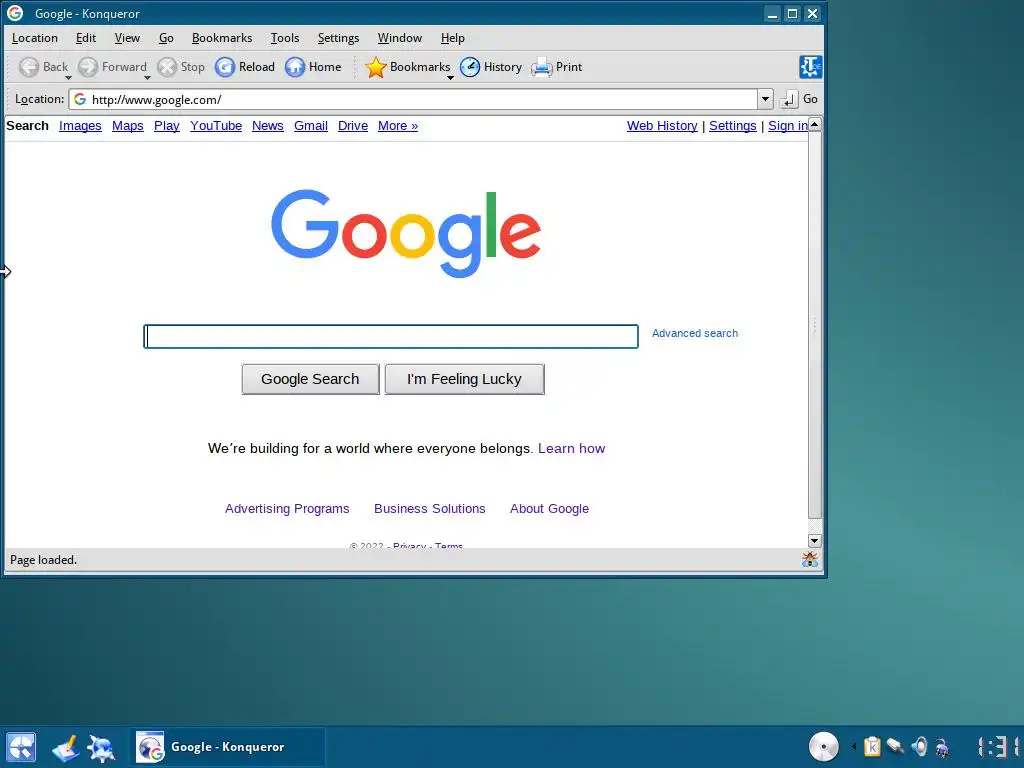The width and height of the screenshot is (1024, 768).
Task: Open the Images link
Action: (80, 126)
